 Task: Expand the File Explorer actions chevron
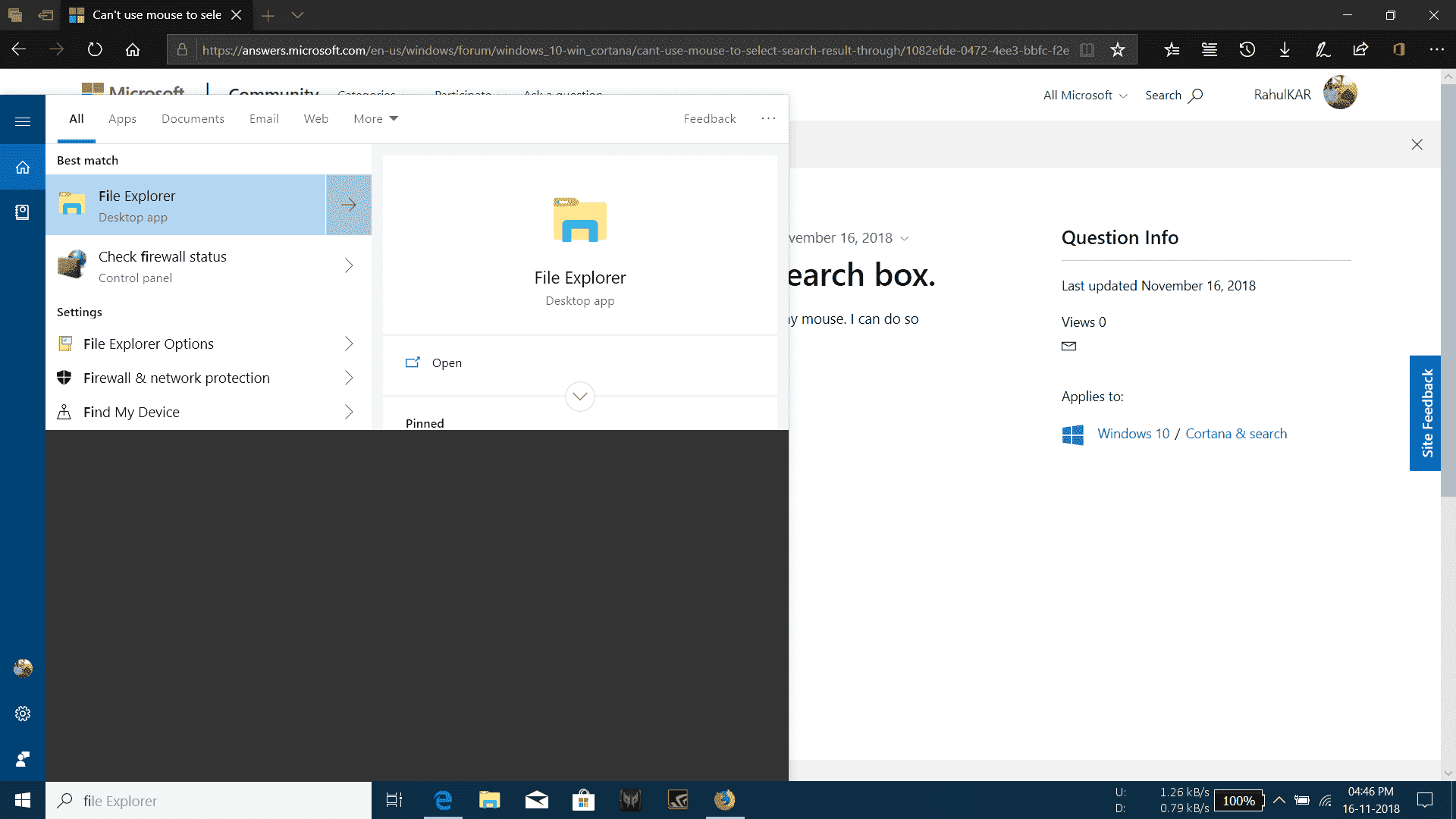click(x=580, y=396)
